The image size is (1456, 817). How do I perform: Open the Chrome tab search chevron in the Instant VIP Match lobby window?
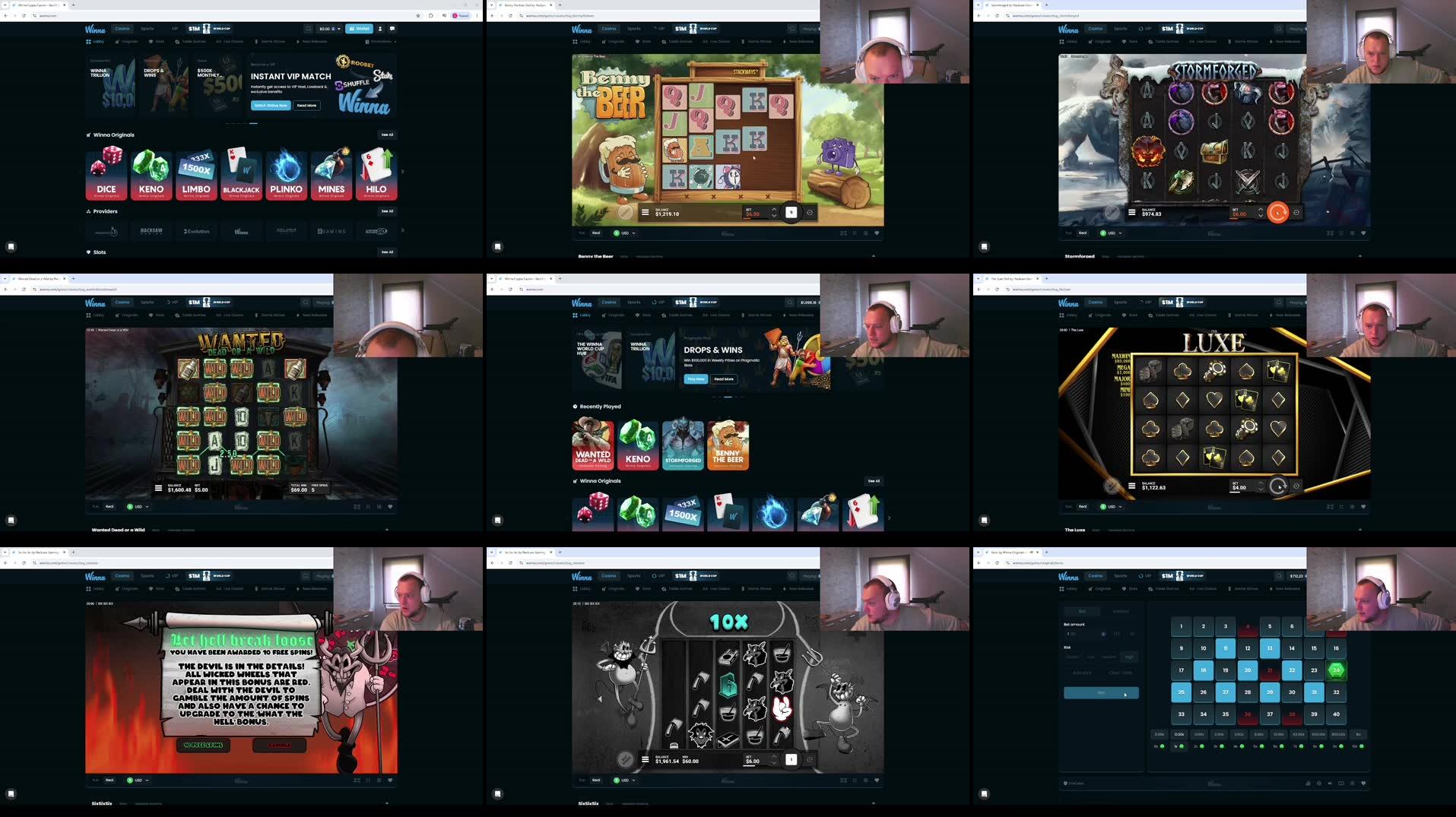[x=5, y=5]
